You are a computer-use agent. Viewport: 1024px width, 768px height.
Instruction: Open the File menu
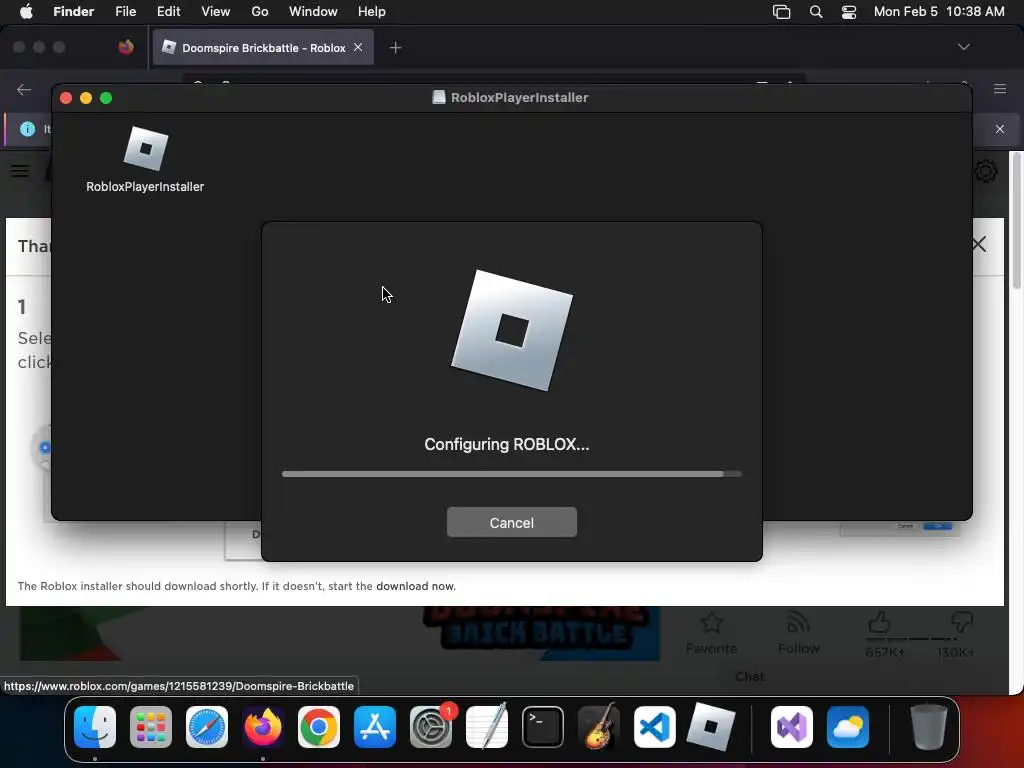(125, 12)
